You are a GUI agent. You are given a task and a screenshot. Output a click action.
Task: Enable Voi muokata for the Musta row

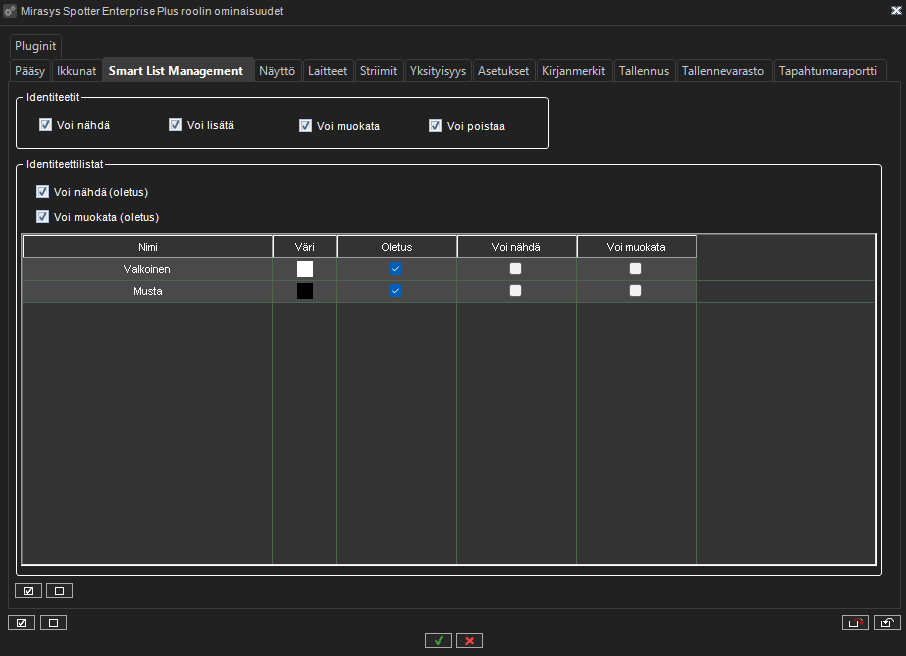(636, 291)
